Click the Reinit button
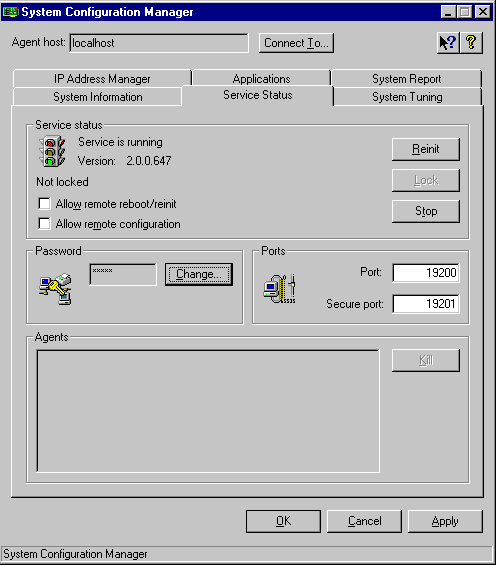Image resolution: width=496 pixels, height=565 pixels. click(426, 149)
